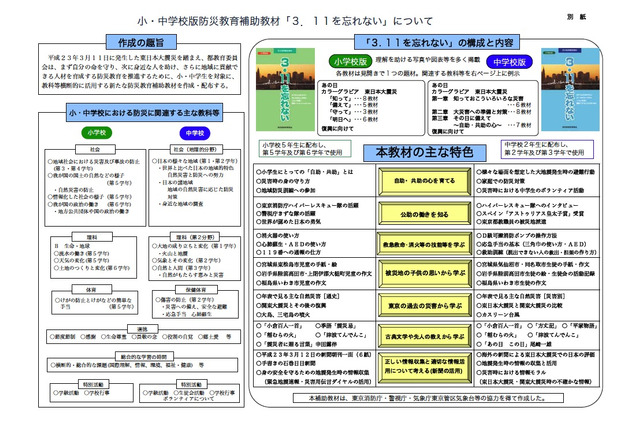Click the yellow 自助・共助の心を育てる box

pyautogui.click(x=424, y=181)
